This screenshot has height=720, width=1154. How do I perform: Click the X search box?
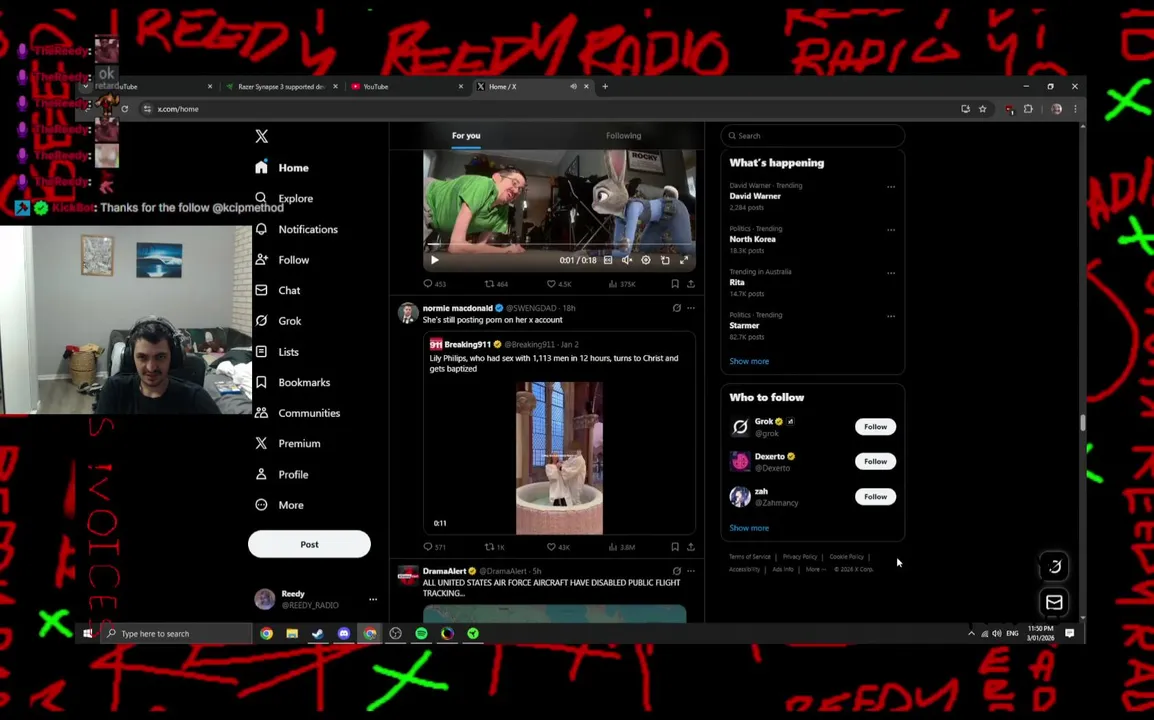pos(813,135)
